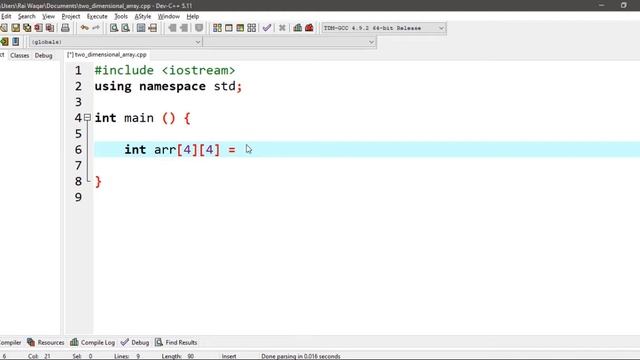This screenshot has height=360, width=640.
Task: Click the Rebuild All toolbar icon
Action: click(x=251, y=28)
